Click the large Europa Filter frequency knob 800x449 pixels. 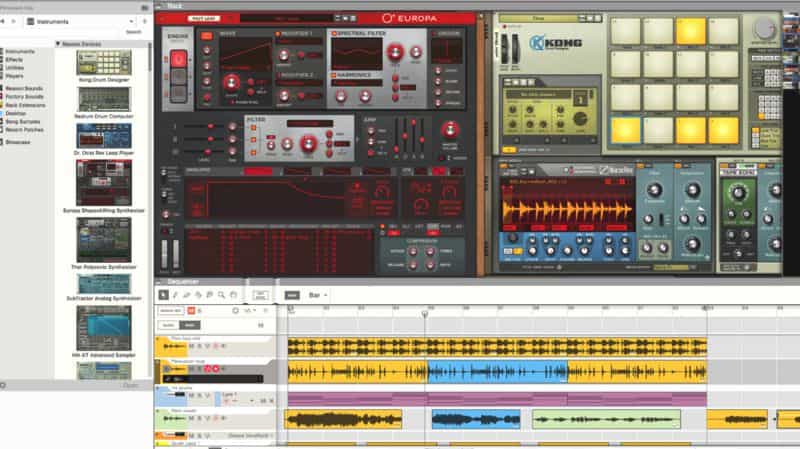tap(308, 144)
